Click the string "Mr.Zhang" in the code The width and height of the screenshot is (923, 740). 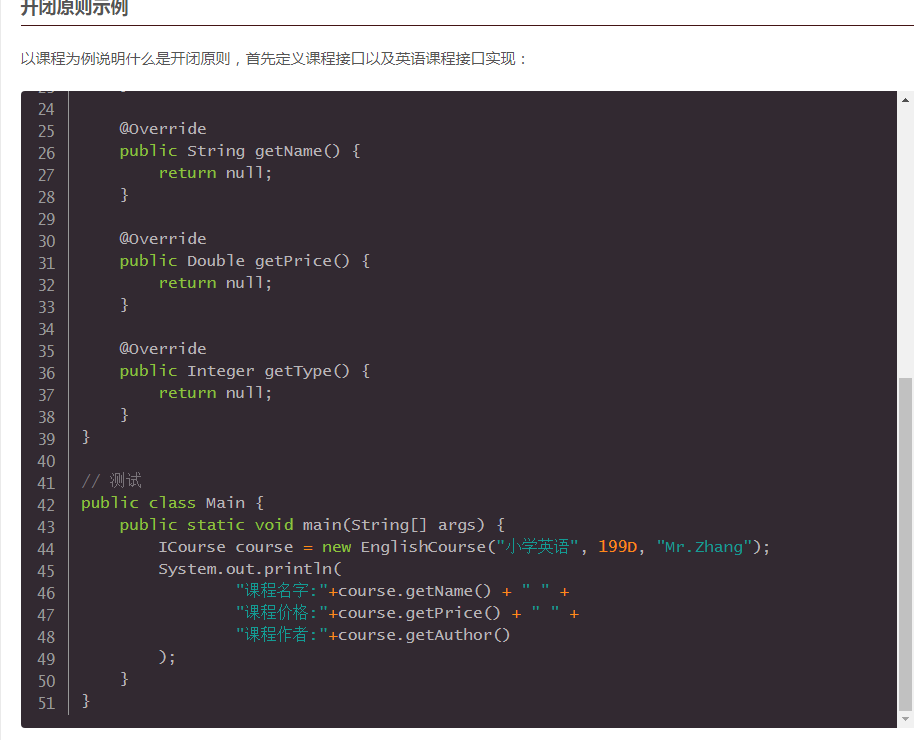(x=704, y=547)
